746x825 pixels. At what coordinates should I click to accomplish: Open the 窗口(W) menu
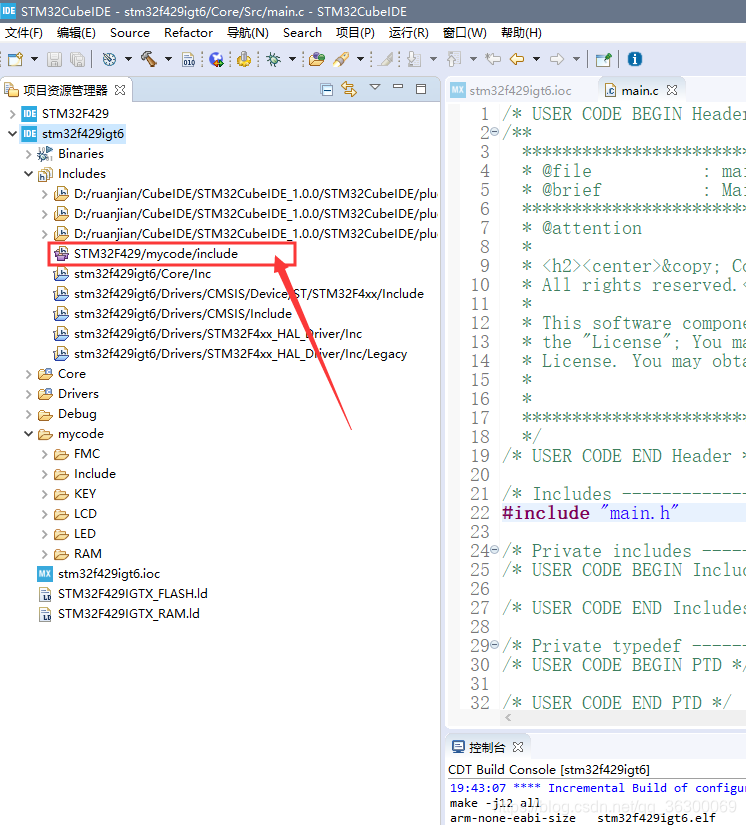tap(465, 33)
